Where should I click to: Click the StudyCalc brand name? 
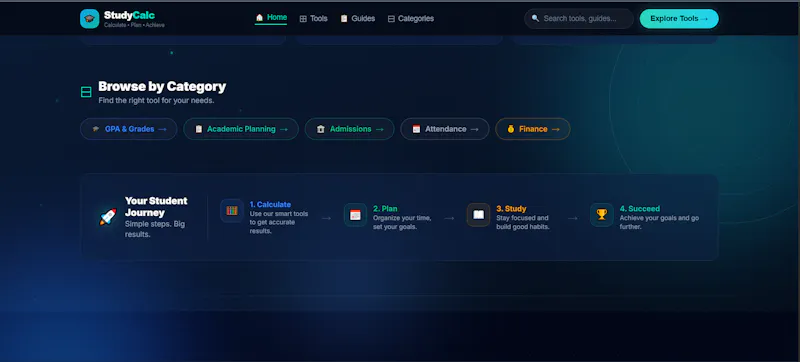129,15
